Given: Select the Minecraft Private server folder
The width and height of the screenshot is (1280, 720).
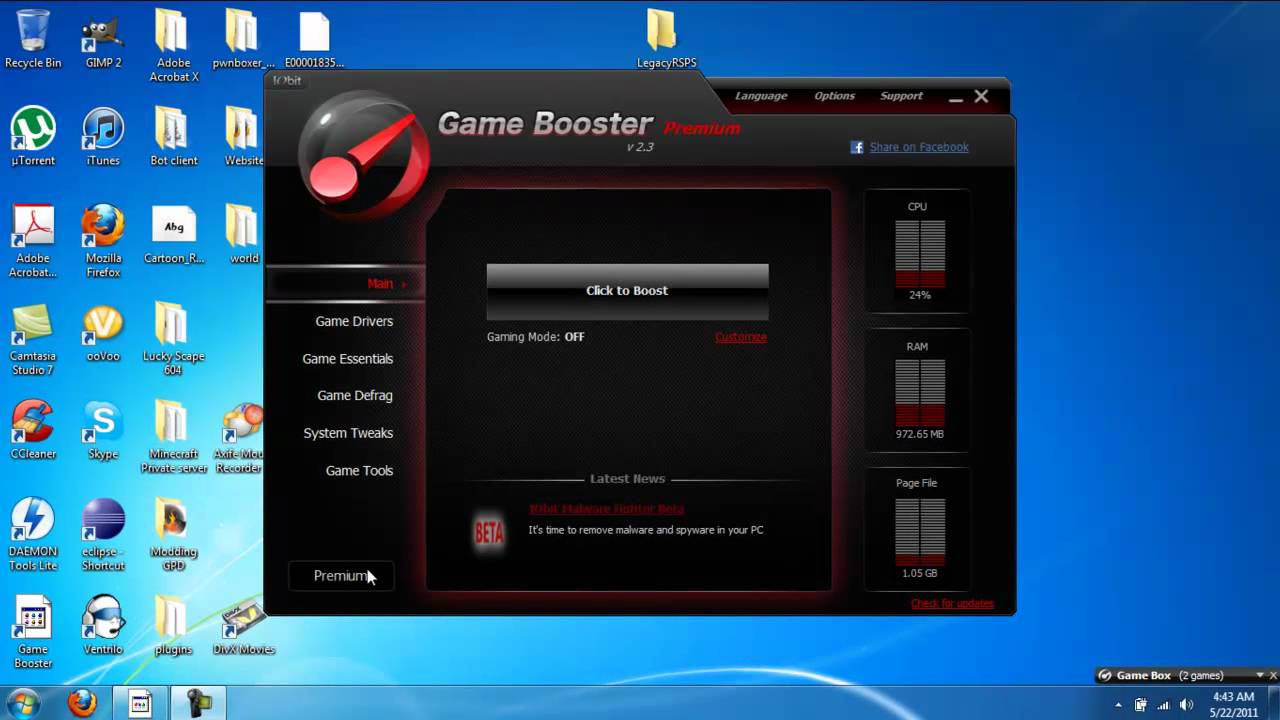Looking at the screenshot, I should [174, 437].
